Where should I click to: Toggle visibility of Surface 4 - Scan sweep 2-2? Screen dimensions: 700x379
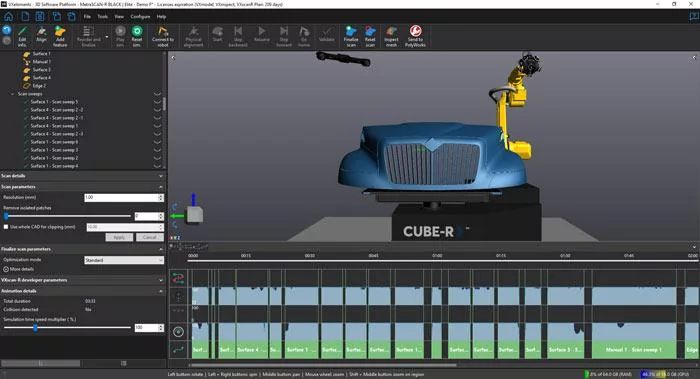157,110
